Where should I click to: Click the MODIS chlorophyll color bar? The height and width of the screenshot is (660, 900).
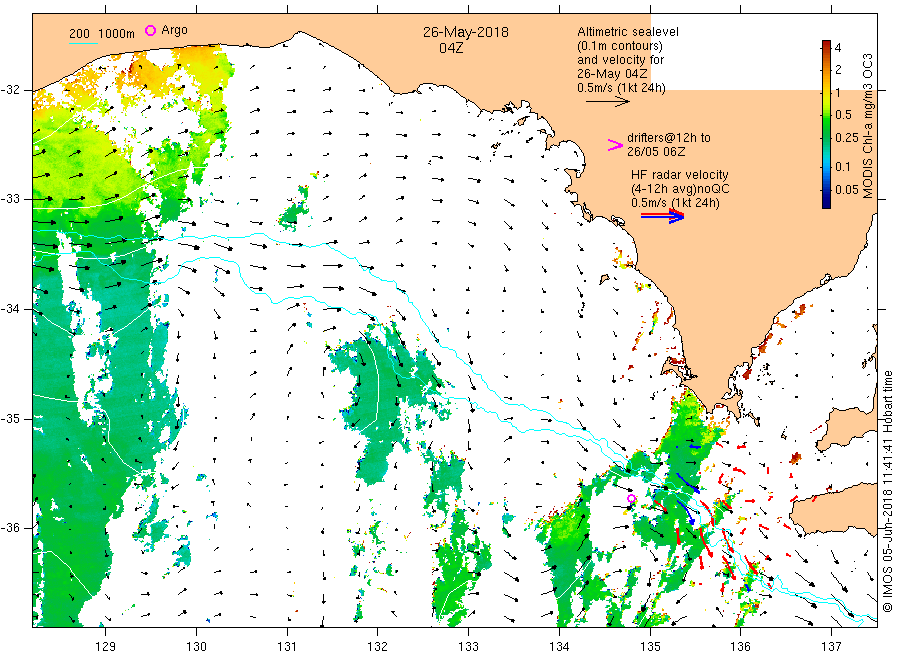pyautogui.click(x=826, y=124)
